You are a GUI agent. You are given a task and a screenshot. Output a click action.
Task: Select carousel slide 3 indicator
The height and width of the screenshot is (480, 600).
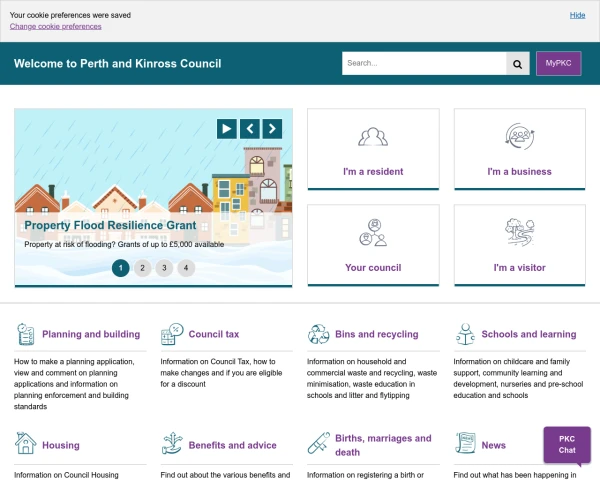coord(164,268)
